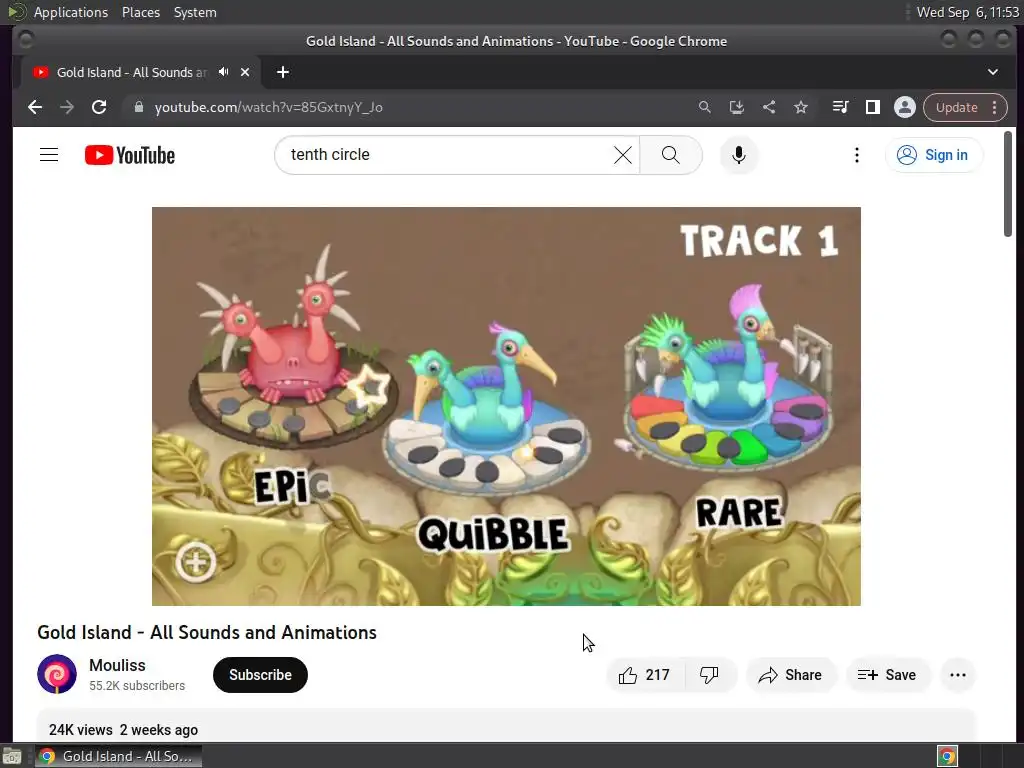Click the Chrome icon in bottom tray

[x=947, y=756]
